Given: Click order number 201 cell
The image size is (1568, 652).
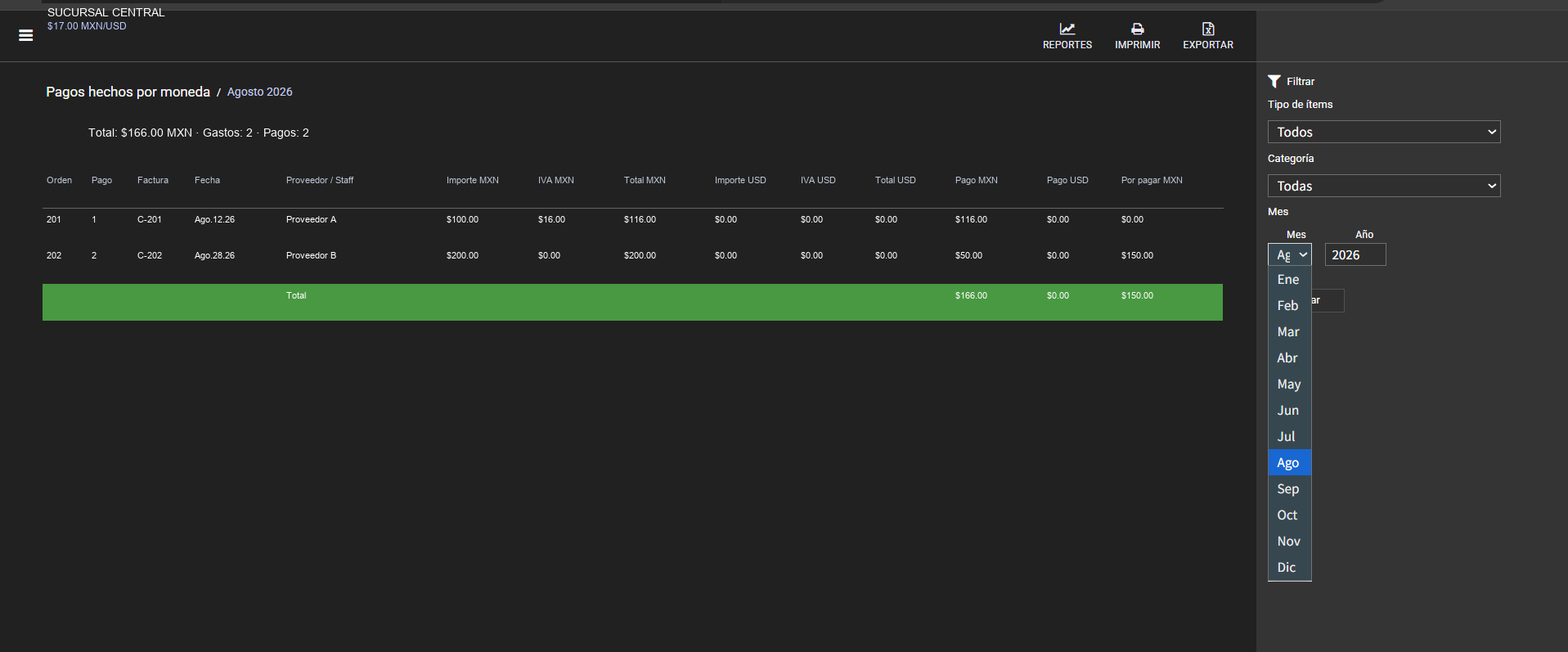Looking at the screenshot, I should point(54,219).
